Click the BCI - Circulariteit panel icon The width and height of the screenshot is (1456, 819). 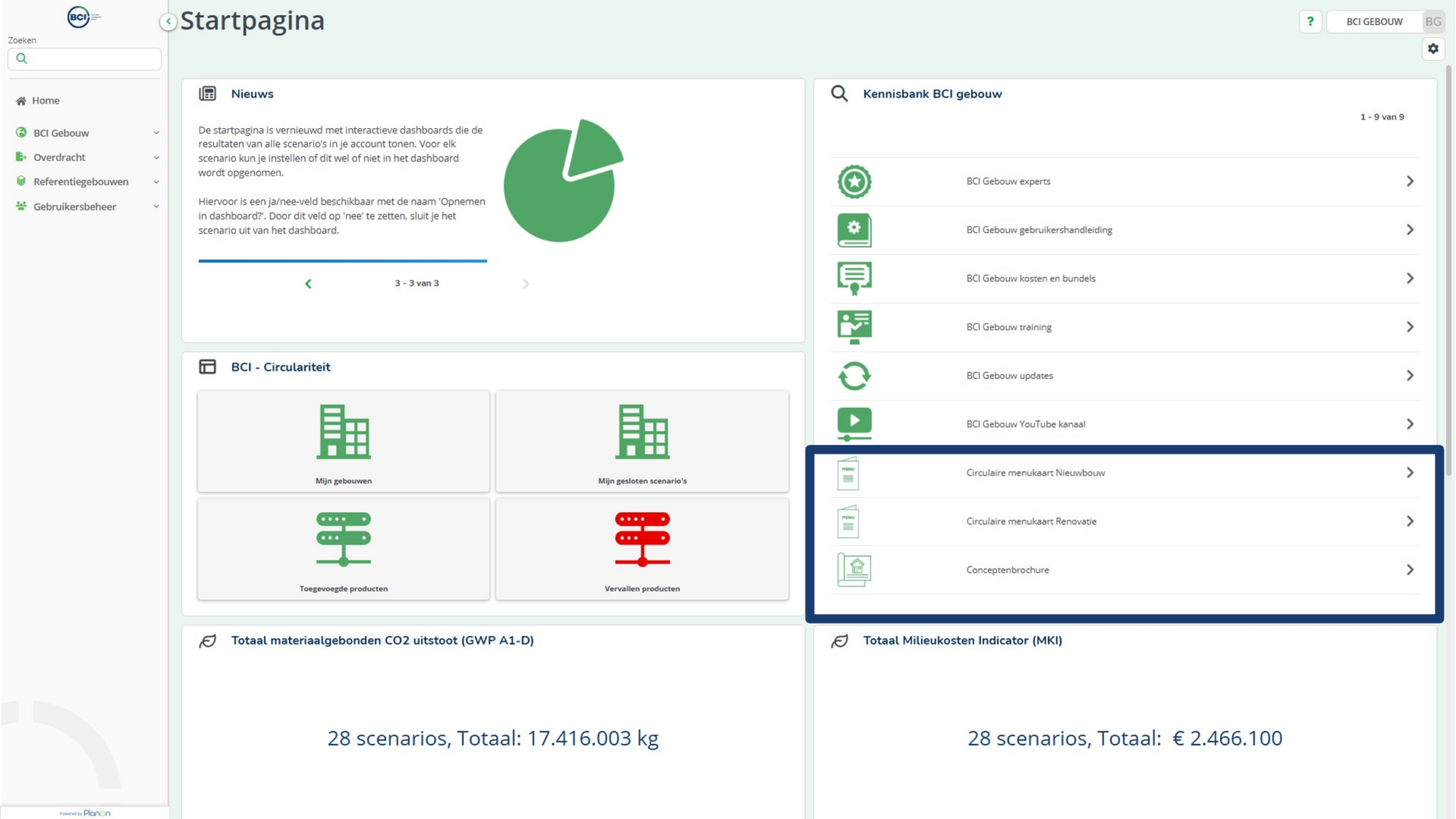(207, 366)
